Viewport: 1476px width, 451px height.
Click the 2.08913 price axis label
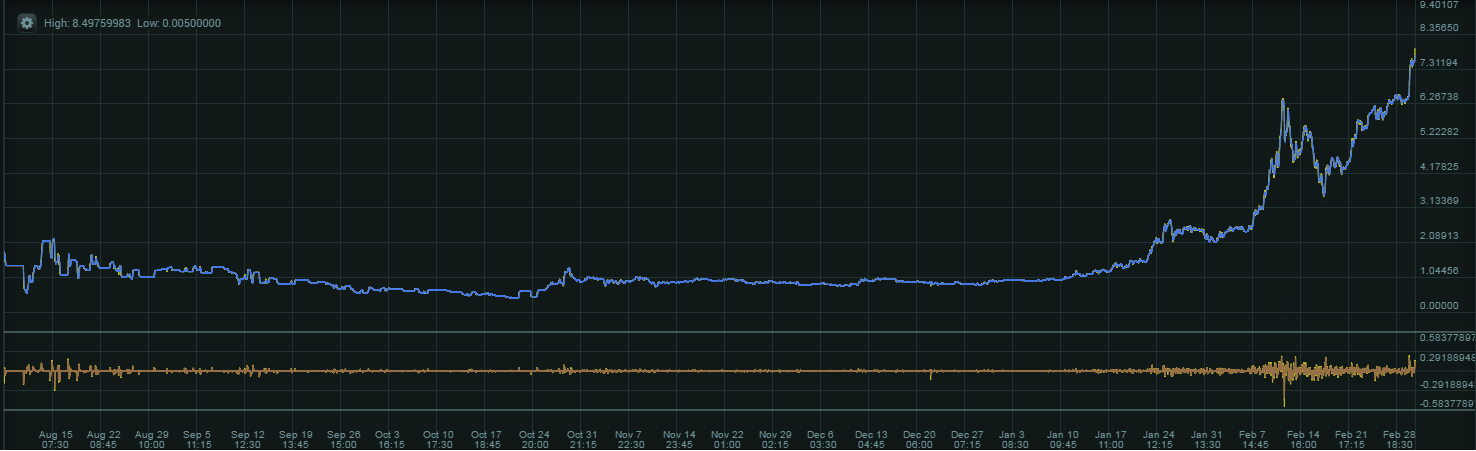click(1440, 236)
